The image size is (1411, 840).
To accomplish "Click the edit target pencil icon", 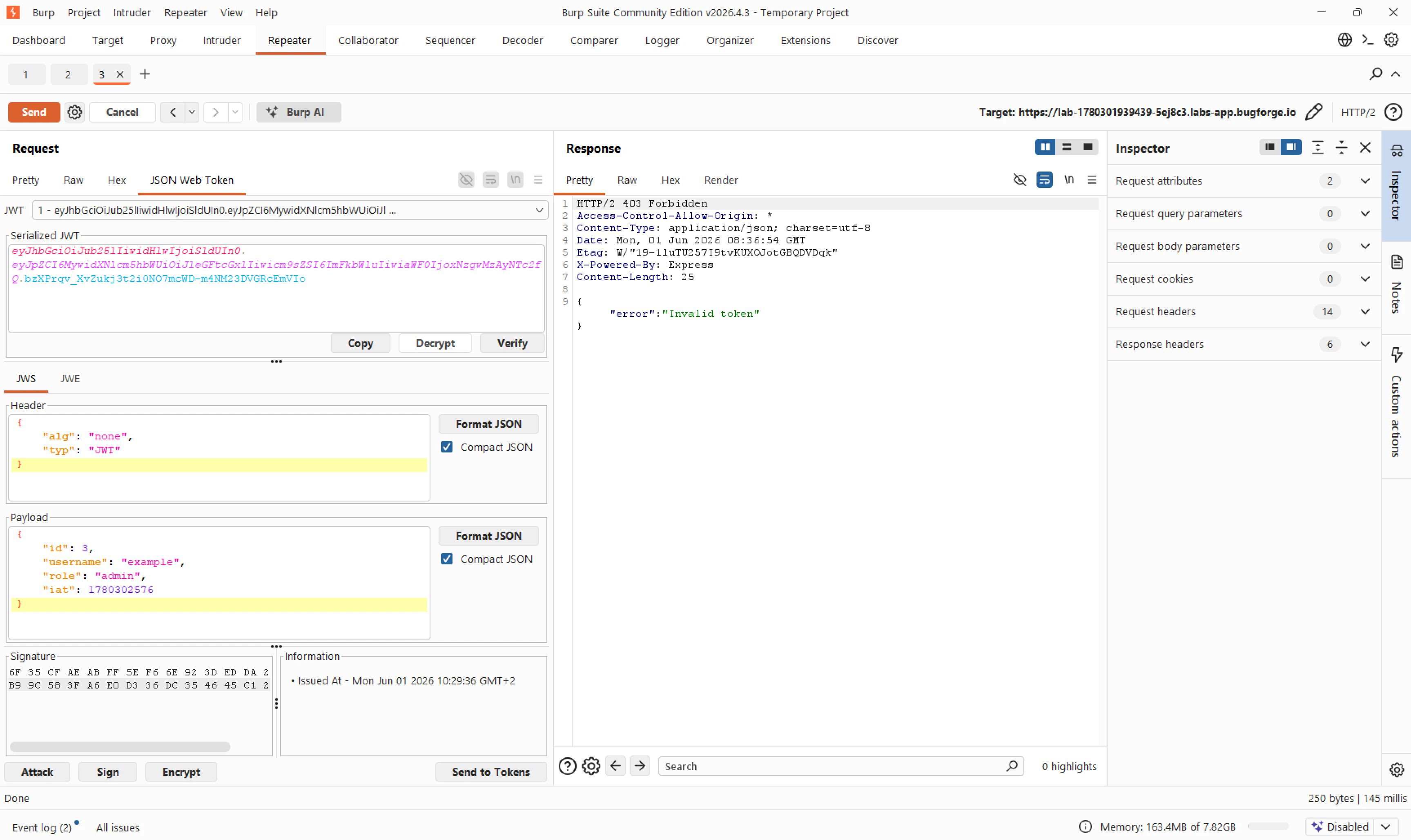I will (1314, 112).
